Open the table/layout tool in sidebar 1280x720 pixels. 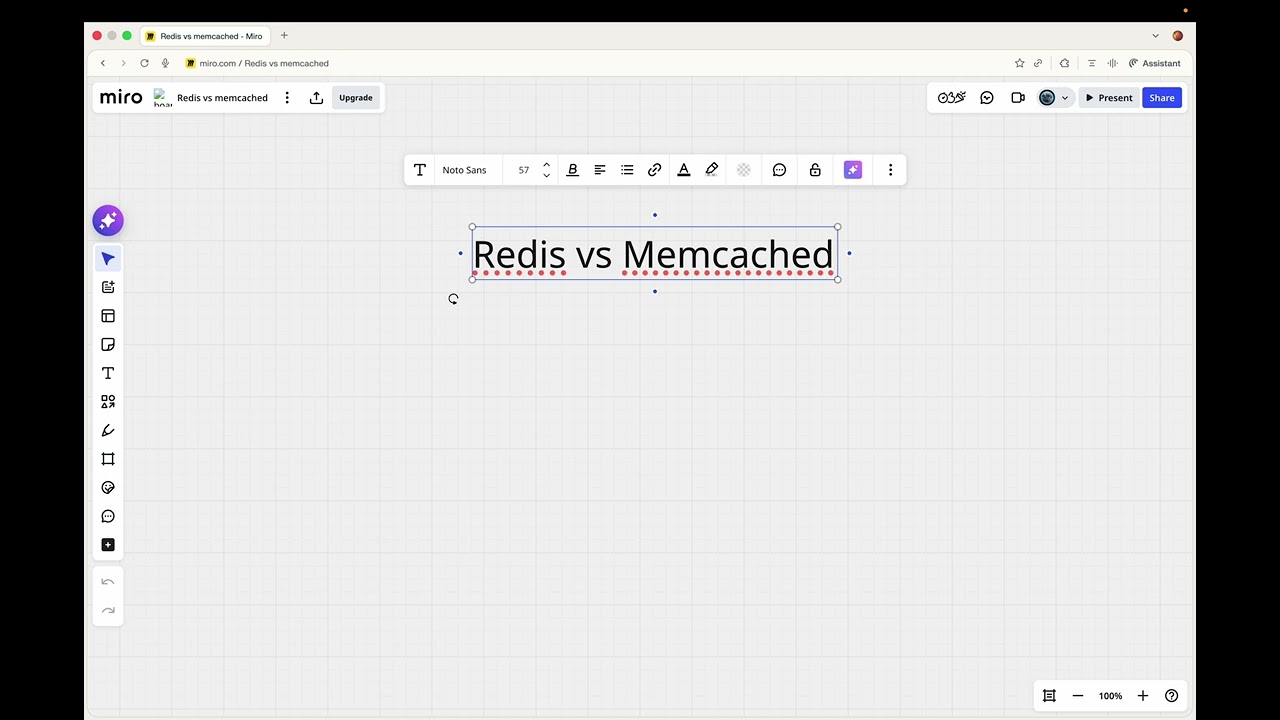click(x=108, y=316)
